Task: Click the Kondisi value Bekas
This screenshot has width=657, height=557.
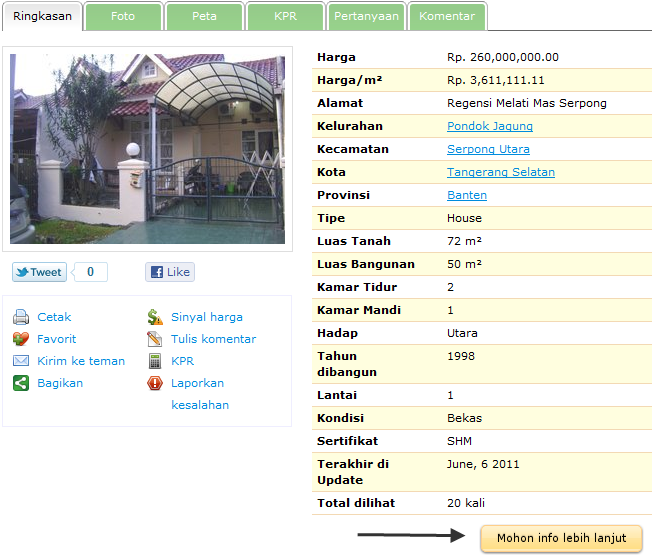Action: [464, 418]
